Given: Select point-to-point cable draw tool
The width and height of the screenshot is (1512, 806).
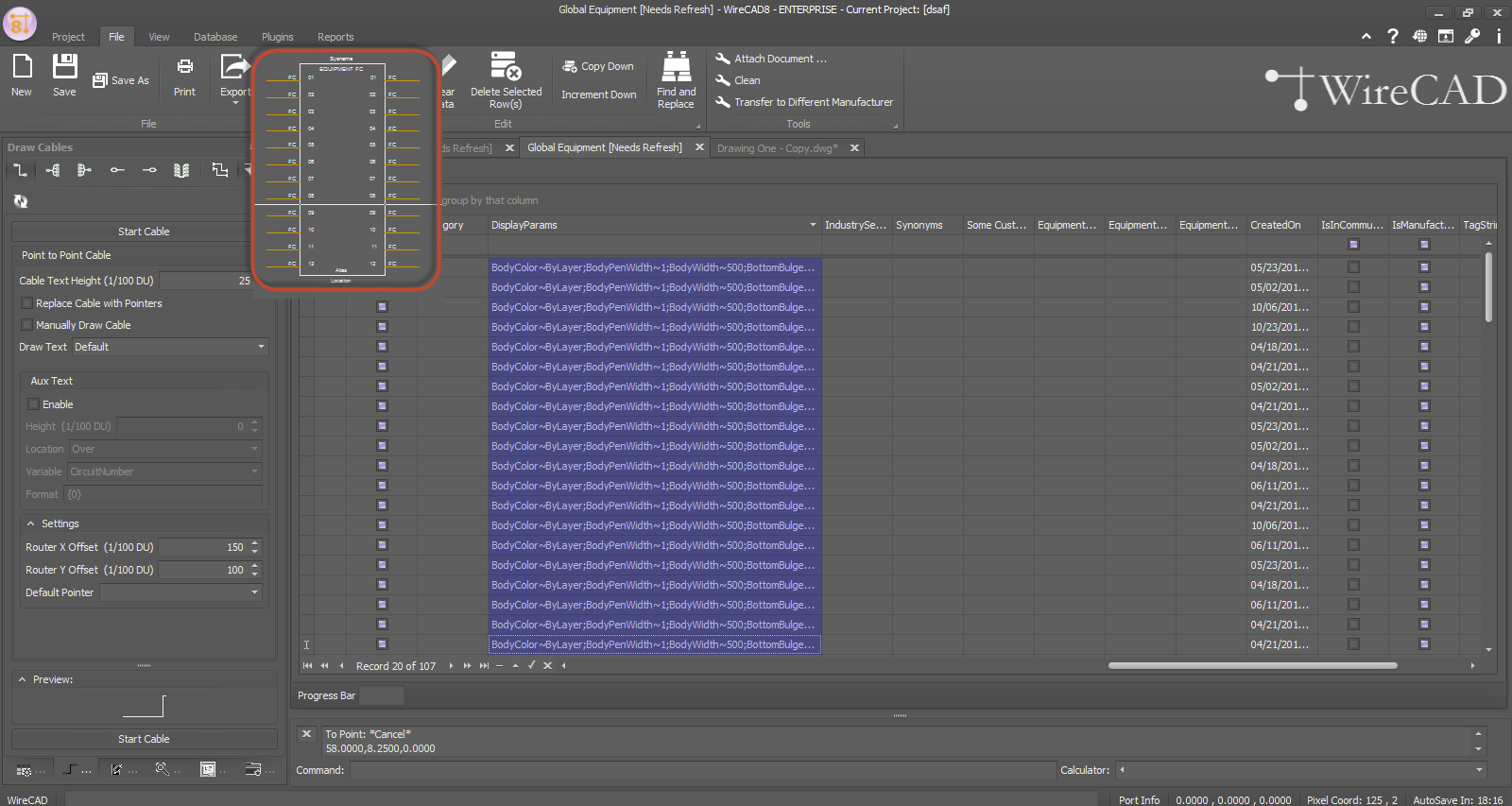Looking at the screenshot, I should (21, 170).
